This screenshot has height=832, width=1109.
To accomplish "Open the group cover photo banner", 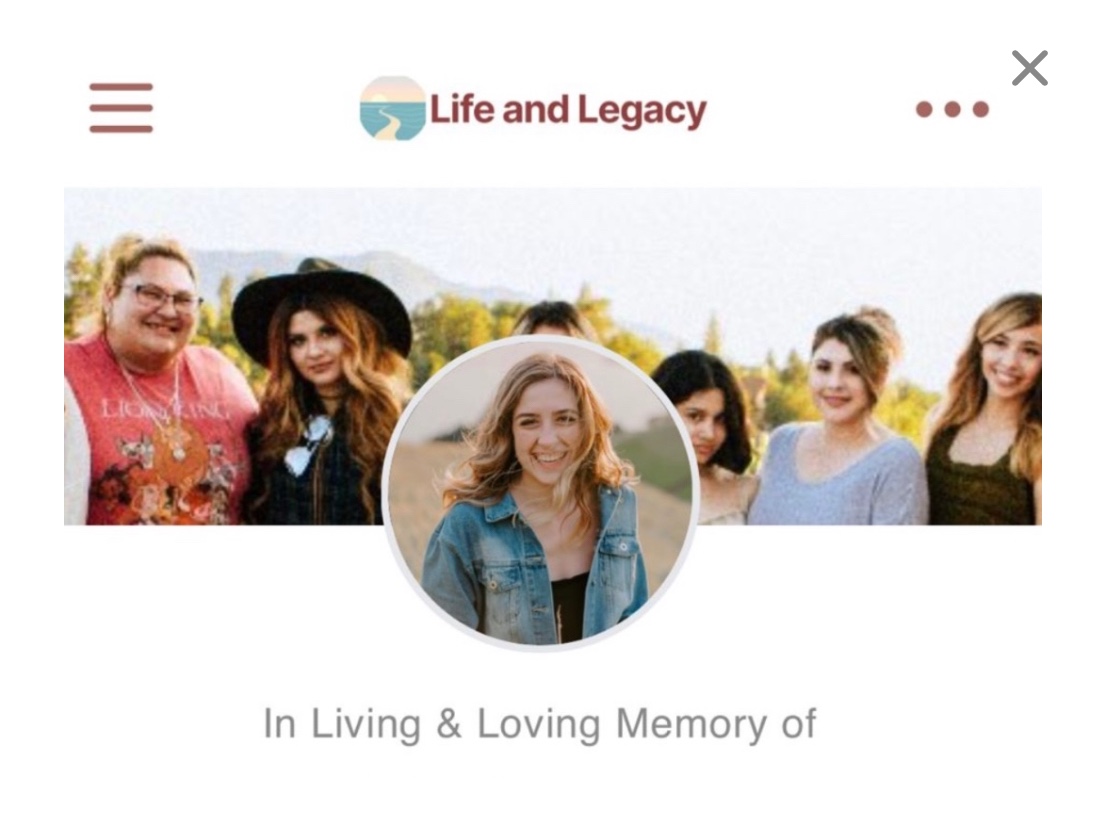I will pyautogui.click(x=552, y=356).
